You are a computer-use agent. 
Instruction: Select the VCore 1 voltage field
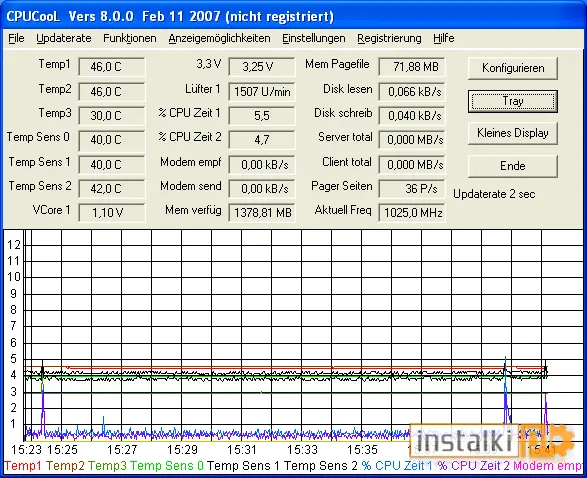pyautogui.click(x=112, y=213)
